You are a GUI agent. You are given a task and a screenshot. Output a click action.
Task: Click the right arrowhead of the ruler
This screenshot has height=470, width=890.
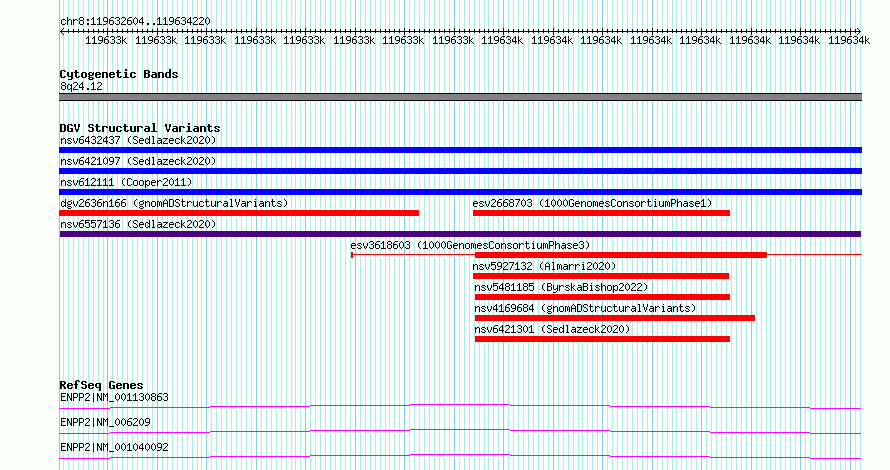858,31
